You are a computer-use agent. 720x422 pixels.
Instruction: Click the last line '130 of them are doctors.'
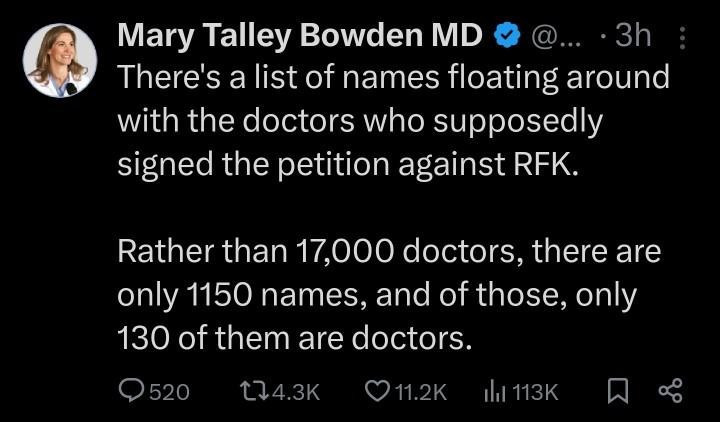(294, 339)
